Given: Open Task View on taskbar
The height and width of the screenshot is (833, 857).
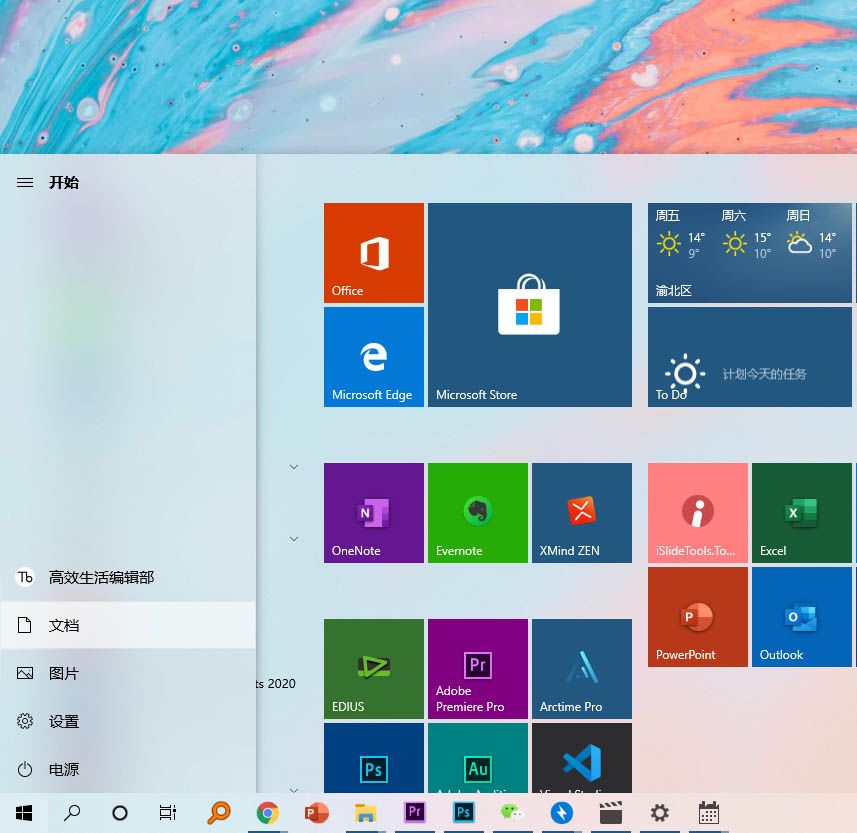Looking at the screenshot, I should 168,813.
